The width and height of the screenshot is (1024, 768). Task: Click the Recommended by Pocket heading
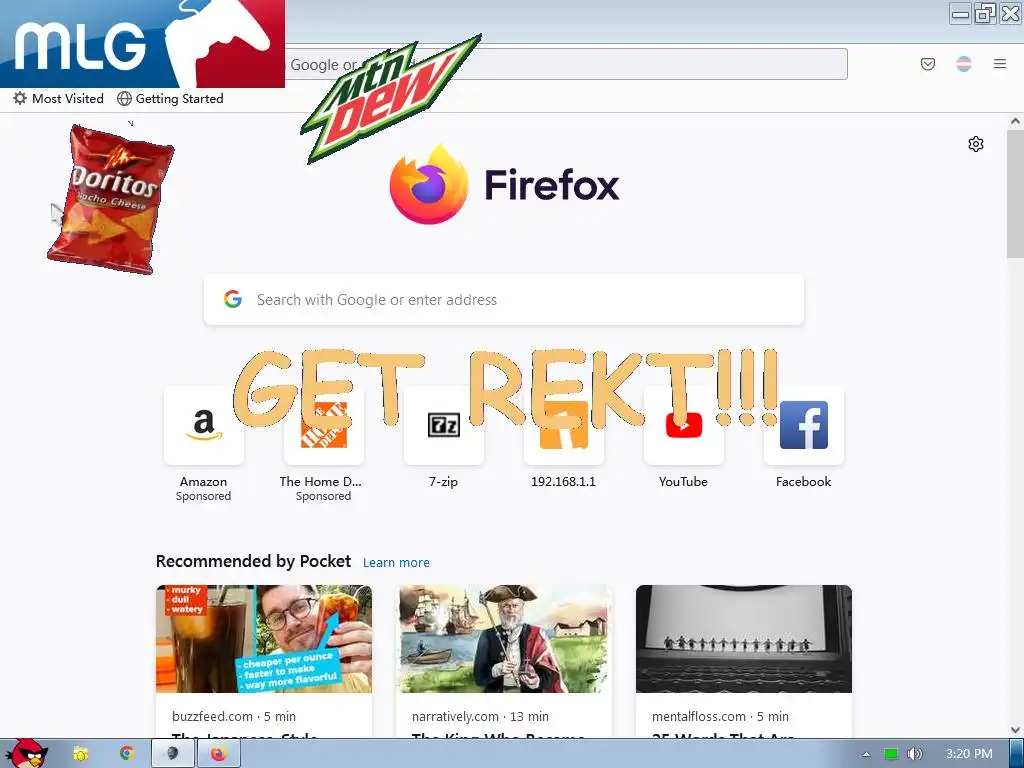click(x=253, y=562)
